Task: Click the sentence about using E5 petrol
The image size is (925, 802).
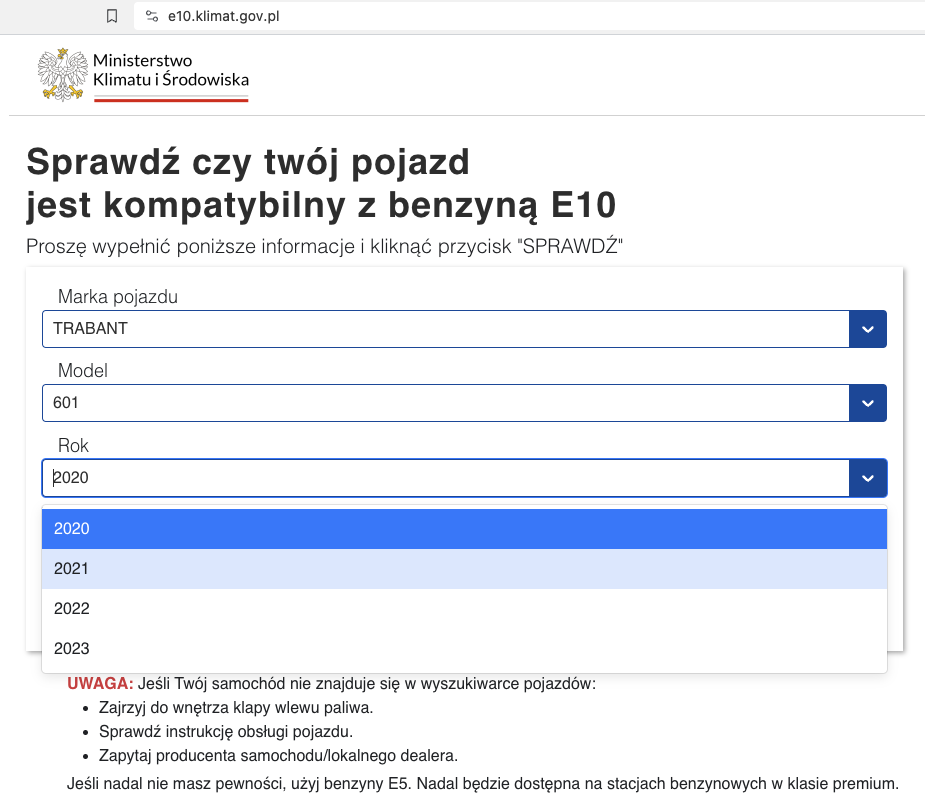Action: pos(483,784)
